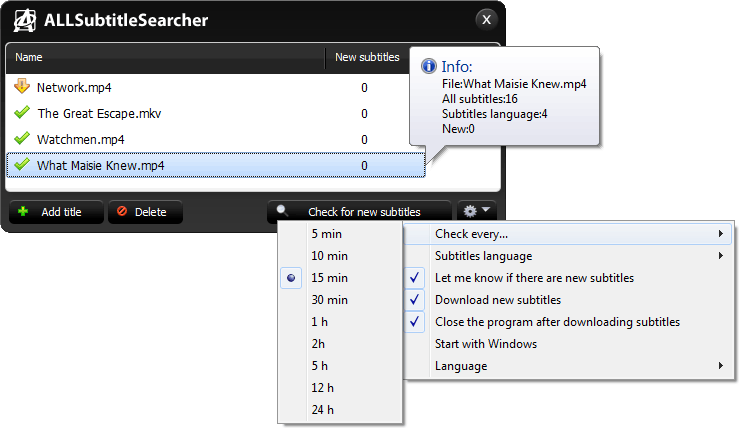Select the 24 h check interval
Viewport: 739px width, 428px height.
340,410
